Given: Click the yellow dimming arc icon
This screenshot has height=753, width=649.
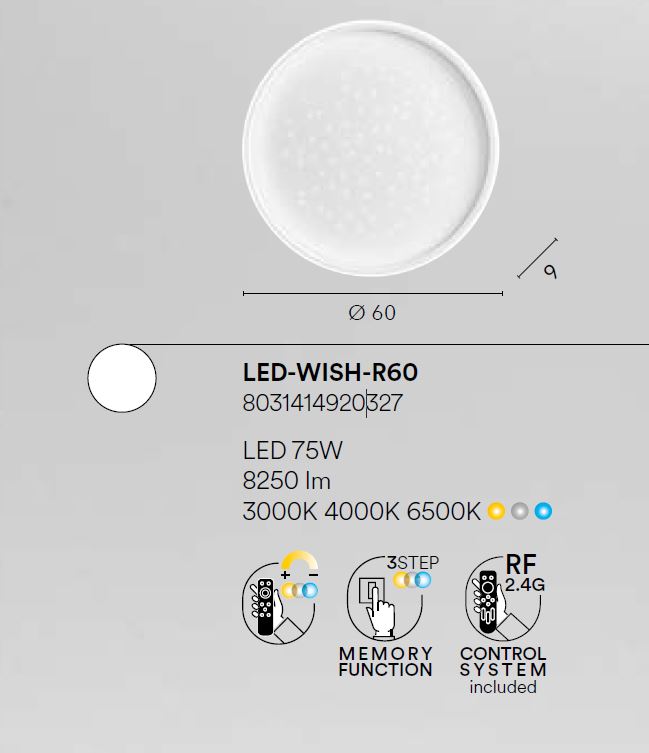Looking at the screenshot, I should point(299,560).
